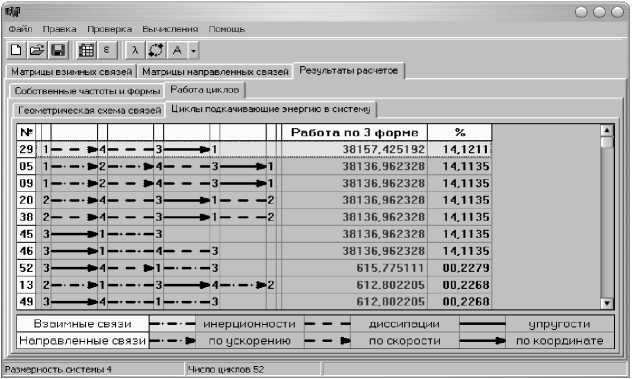The image size is (632, 379).
Task: Click the matrix table toolbar icon
Action: [x=86, y=50]
